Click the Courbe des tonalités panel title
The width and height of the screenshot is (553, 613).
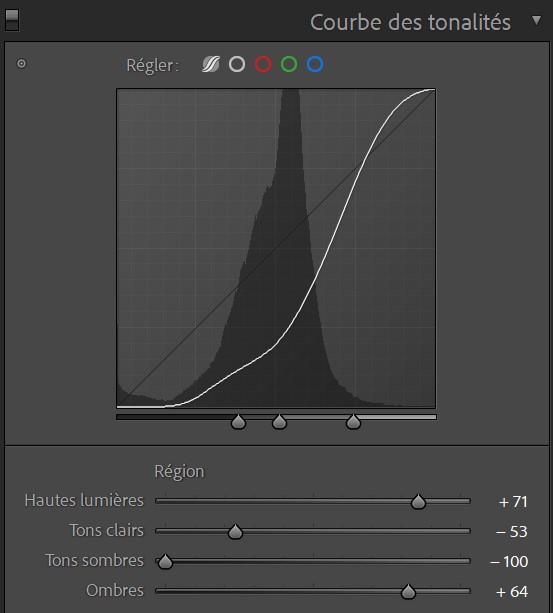click(410, 22)
